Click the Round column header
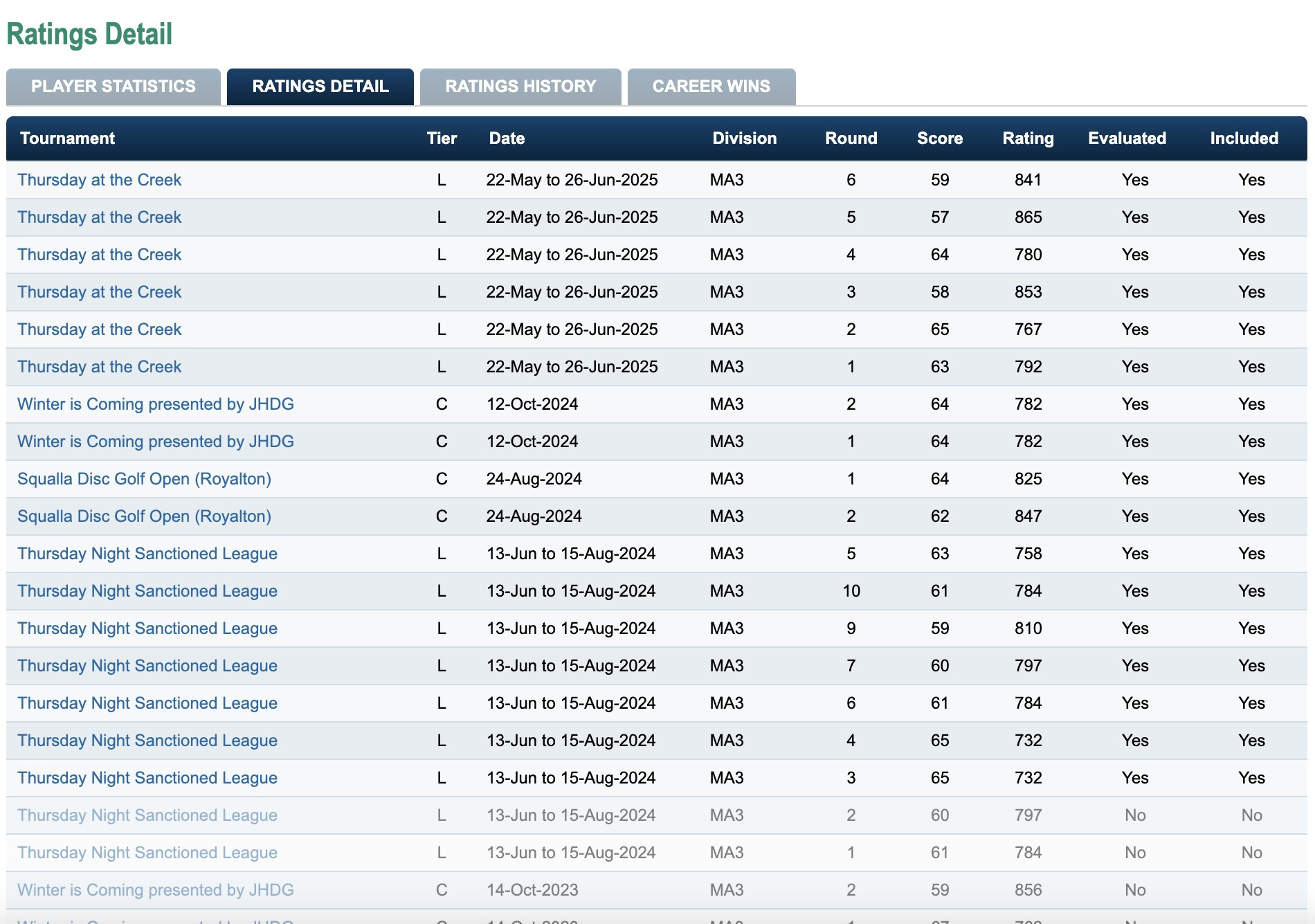Screen dimensions: 1315x924 coord(851,138)
